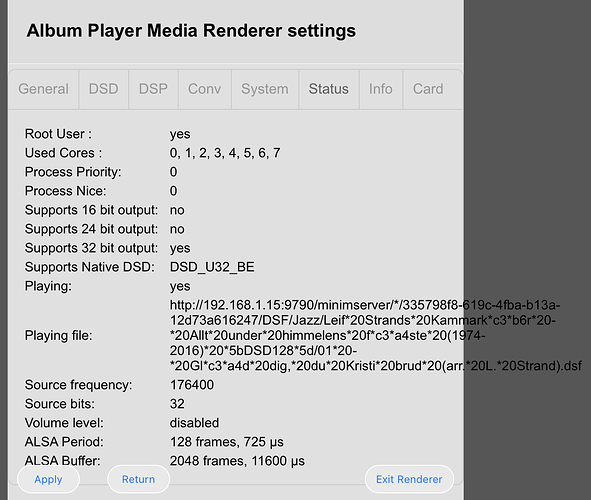Click the disabled volume level value

click(194, 423)
